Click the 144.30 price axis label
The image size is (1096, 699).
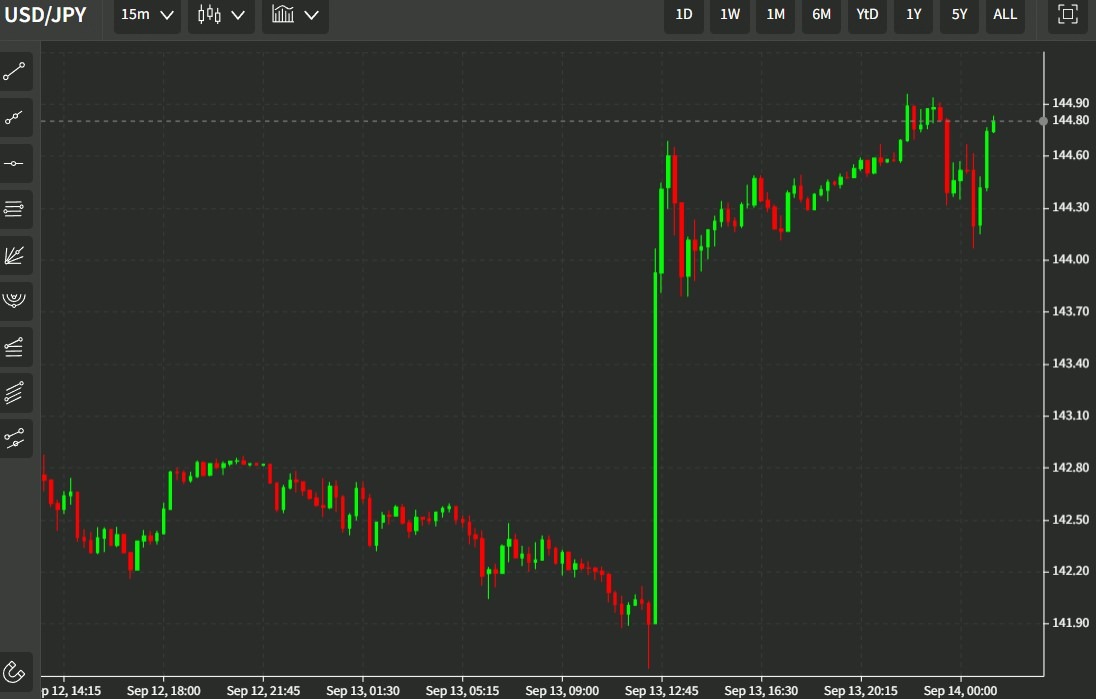(1070, 208)
